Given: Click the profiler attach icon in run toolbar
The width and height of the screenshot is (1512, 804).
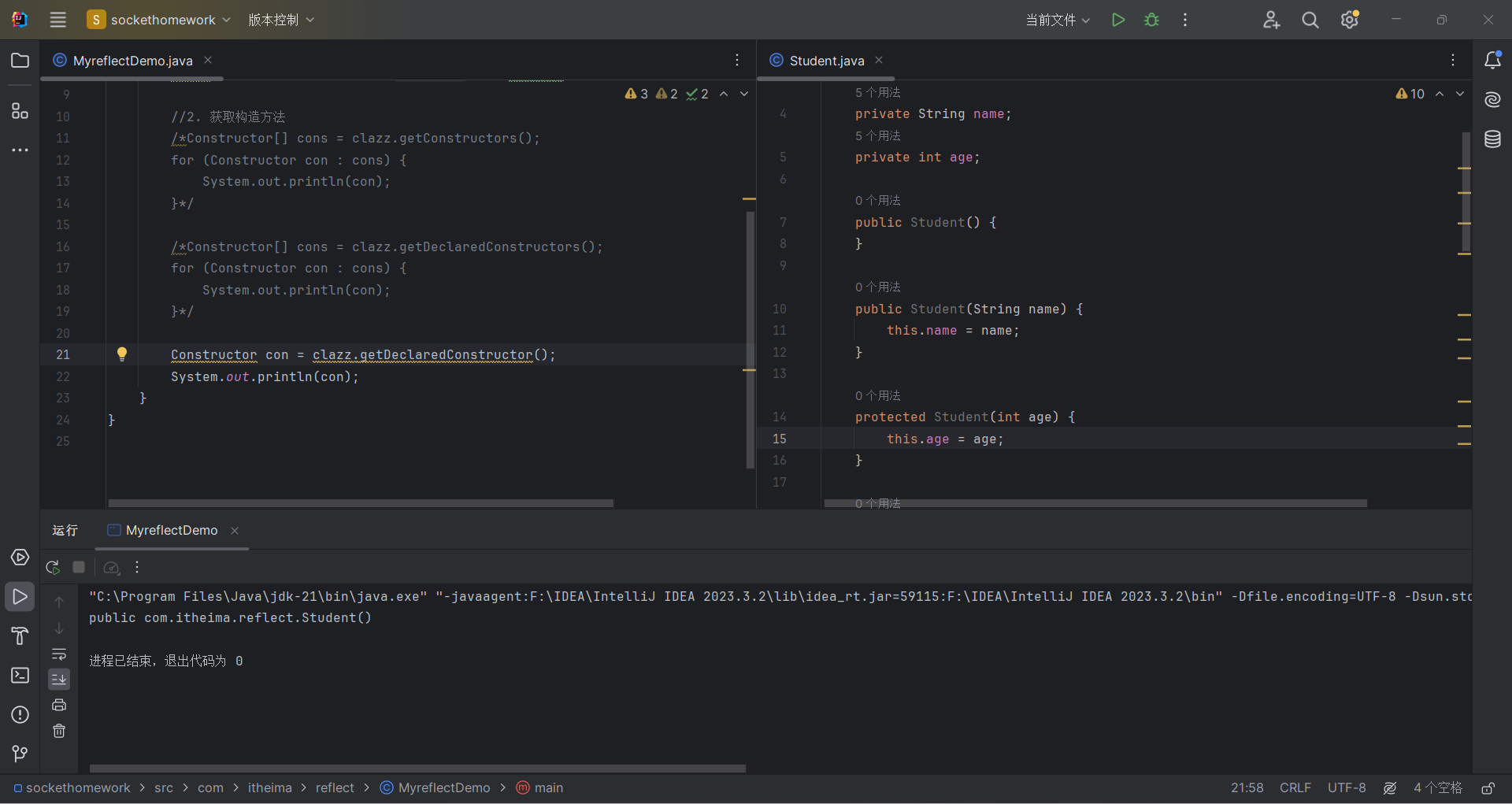Looking at the screenshot, I should tap(112, 567).
